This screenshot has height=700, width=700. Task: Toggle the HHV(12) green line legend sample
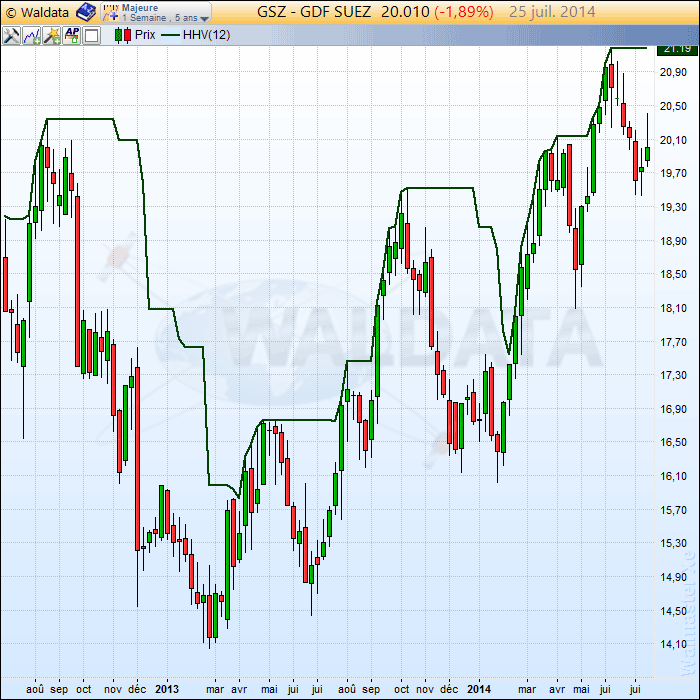166,35
